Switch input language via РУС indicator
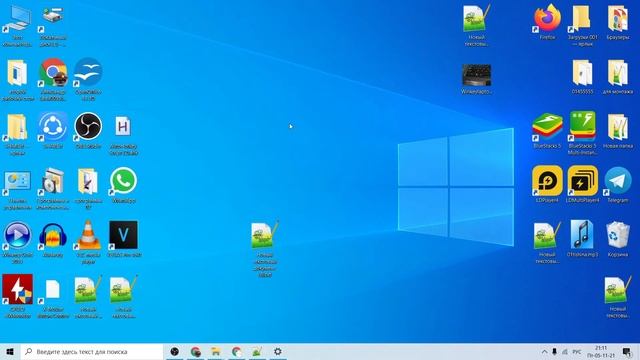The width and height of the screenshot is (640, 360). tap(577, 351)
